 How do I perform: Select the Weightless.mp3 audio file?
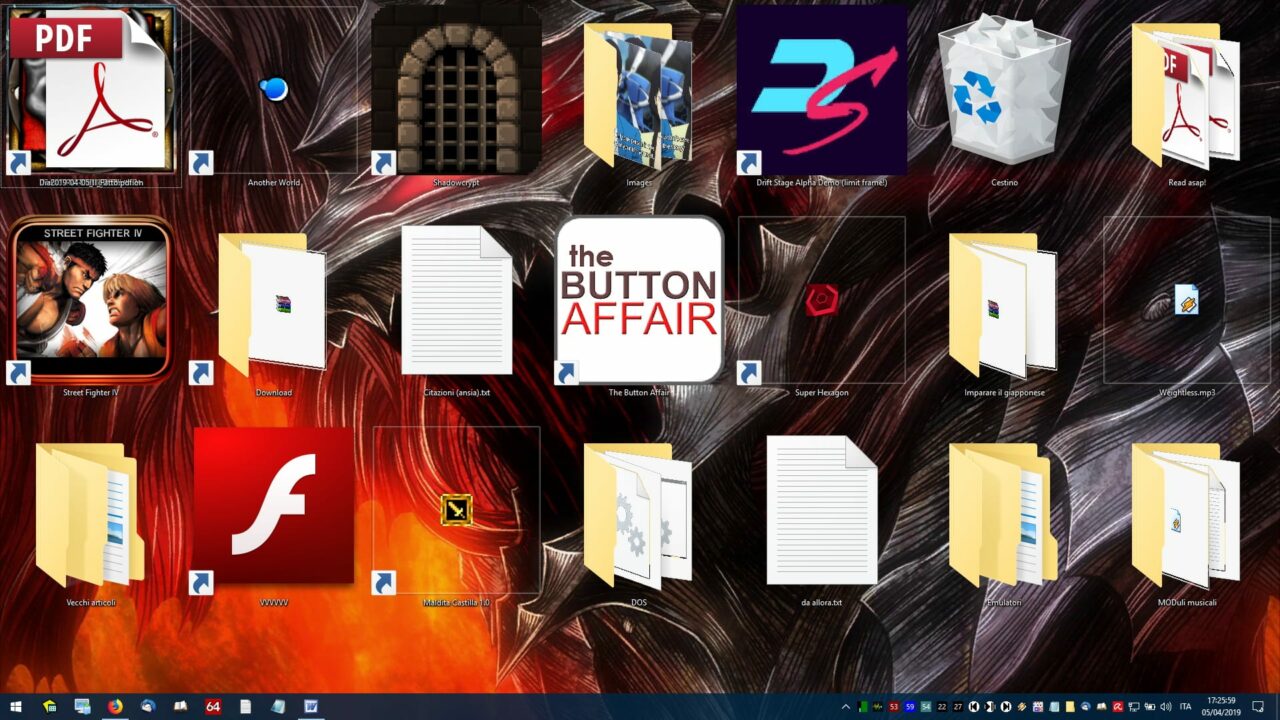click(x=1186, y=300)
